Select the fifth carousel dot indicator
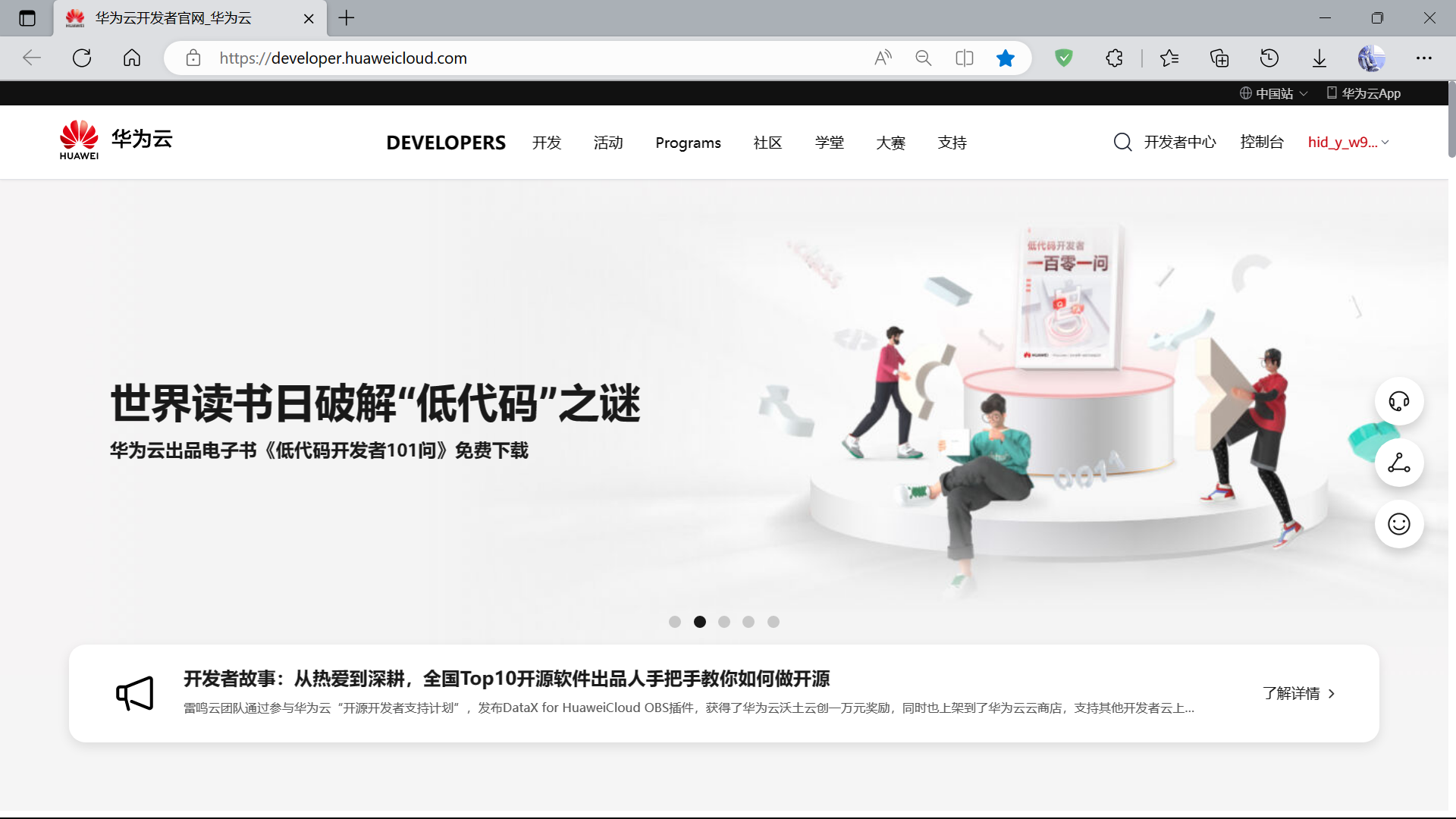Screen dimensions: 1456x819 [773, 622]
